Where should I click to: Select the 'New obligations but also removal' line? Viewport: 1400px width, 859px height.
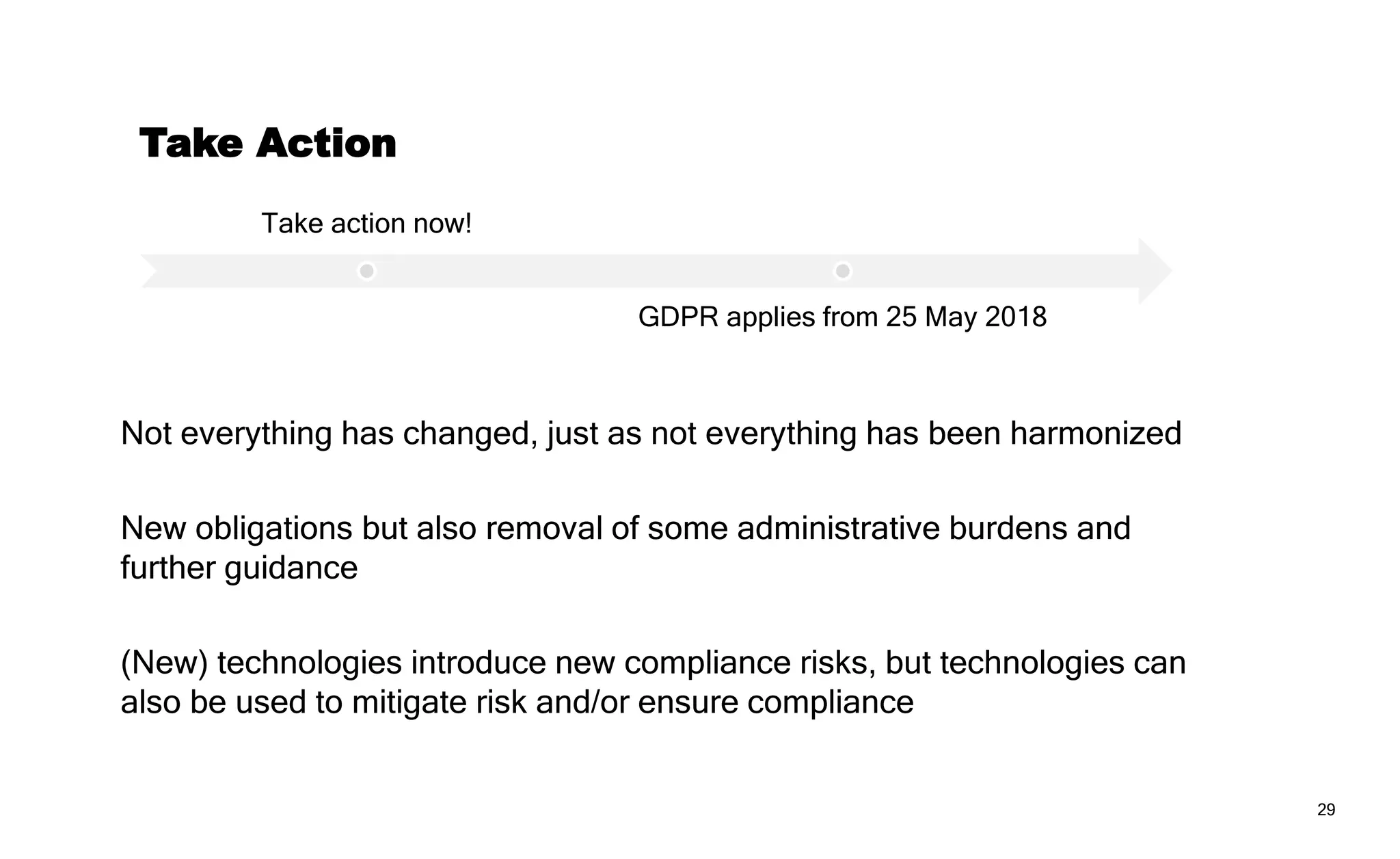coord(625,529)
